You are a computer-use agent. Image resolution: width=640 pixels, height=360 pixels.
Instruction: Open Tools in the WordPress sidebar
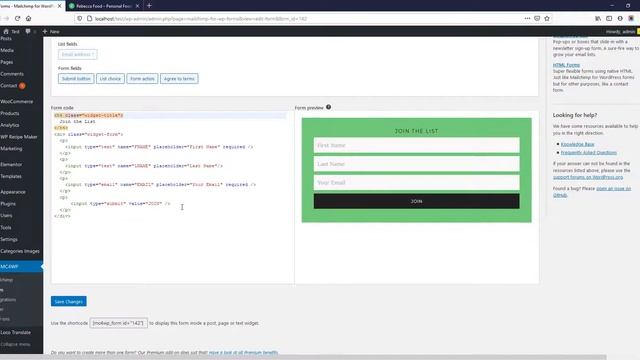click(6, 227)
